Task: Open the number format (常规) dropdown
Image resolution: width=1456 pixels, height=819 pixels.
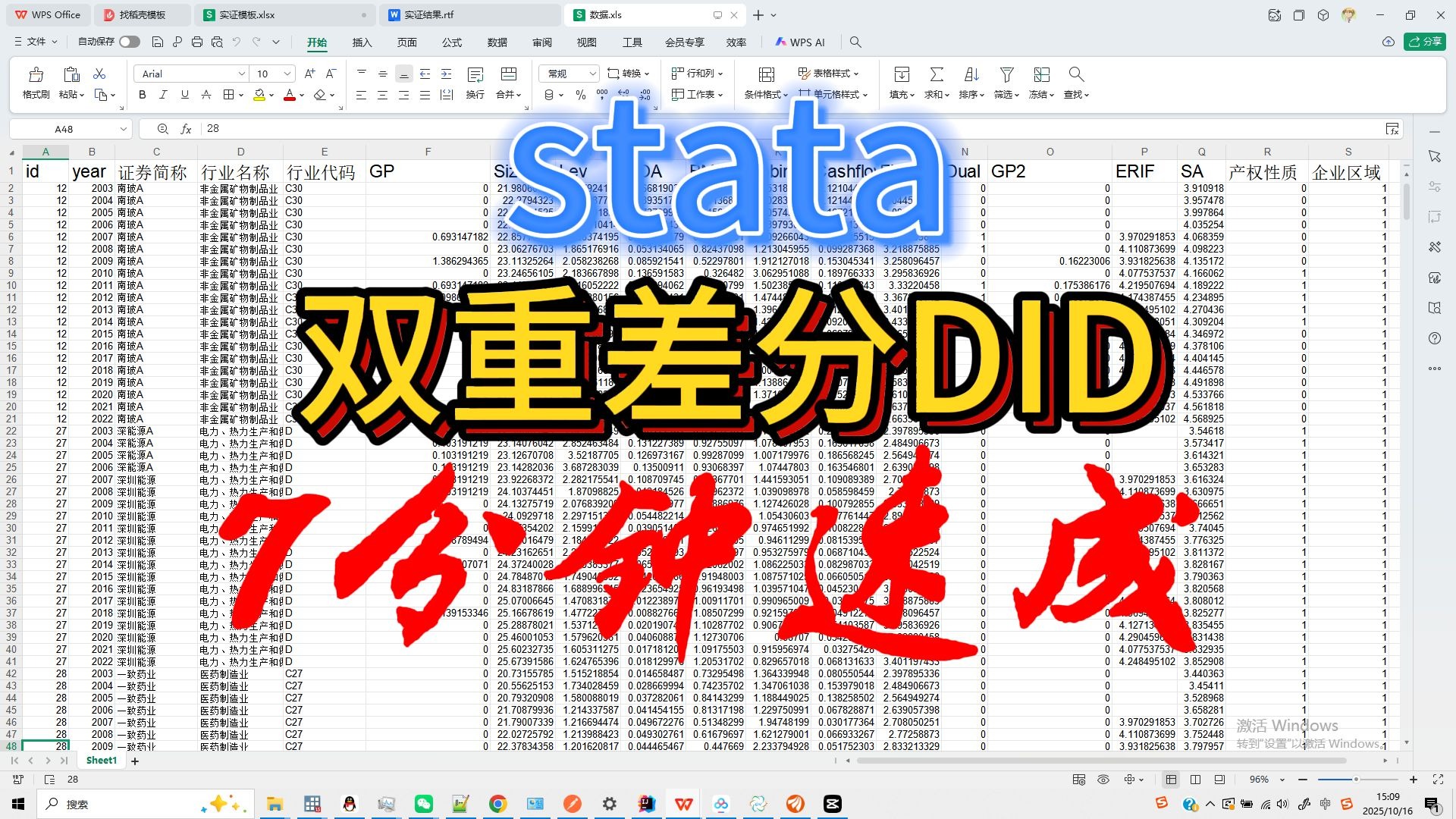Action: click(591, 74)
